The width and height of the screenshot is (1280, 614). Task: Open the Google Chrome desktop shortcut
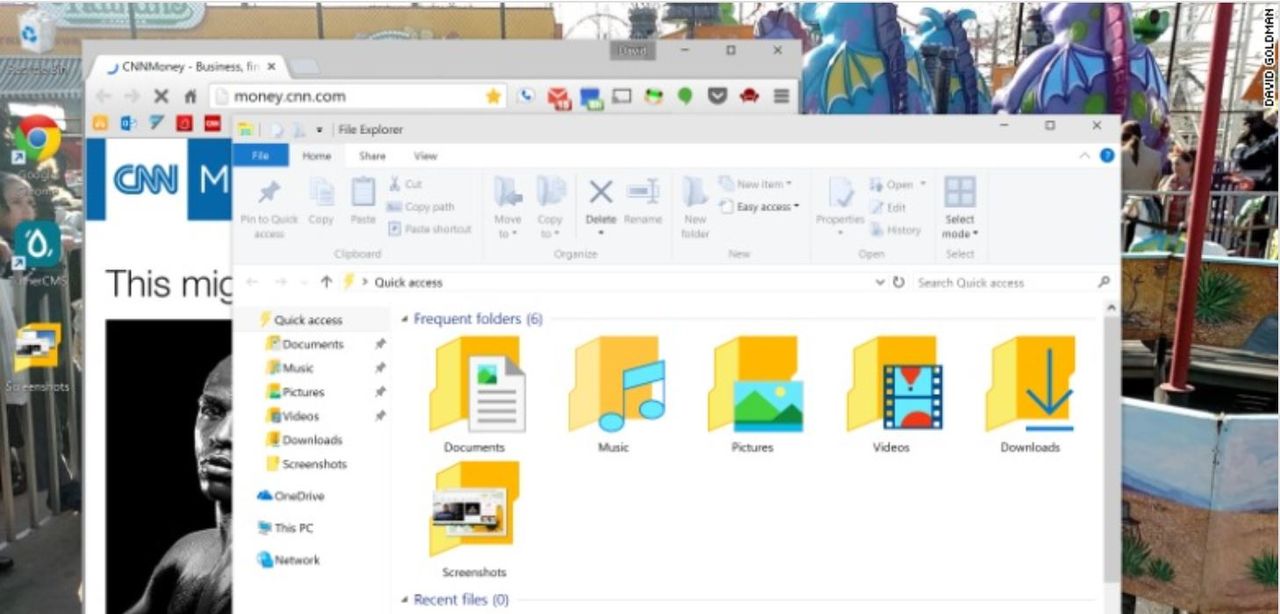click(x=38, y=140)
